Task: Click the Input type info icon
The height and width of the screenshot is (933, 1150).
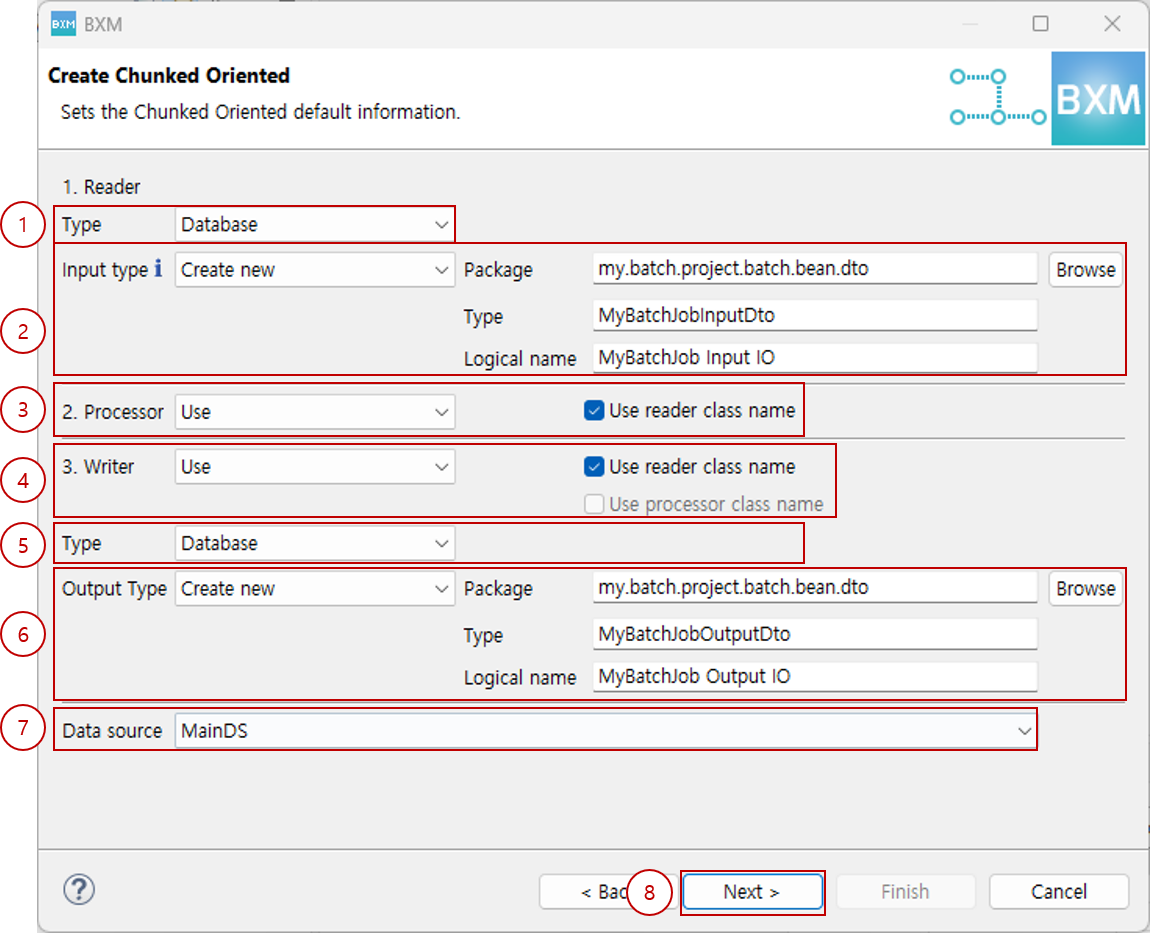Action: 158,269
